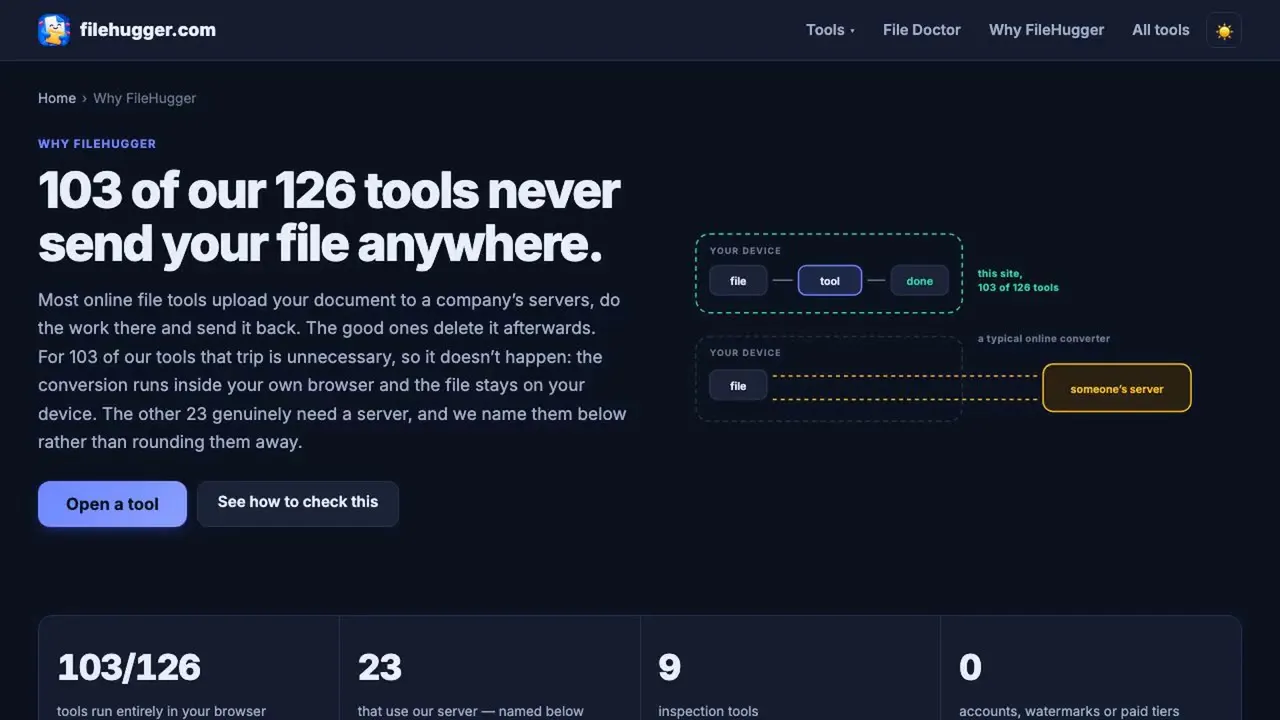Click the Why FileHugger breadcrumb text
The image size is (1280, 720).
click(145, 98)
